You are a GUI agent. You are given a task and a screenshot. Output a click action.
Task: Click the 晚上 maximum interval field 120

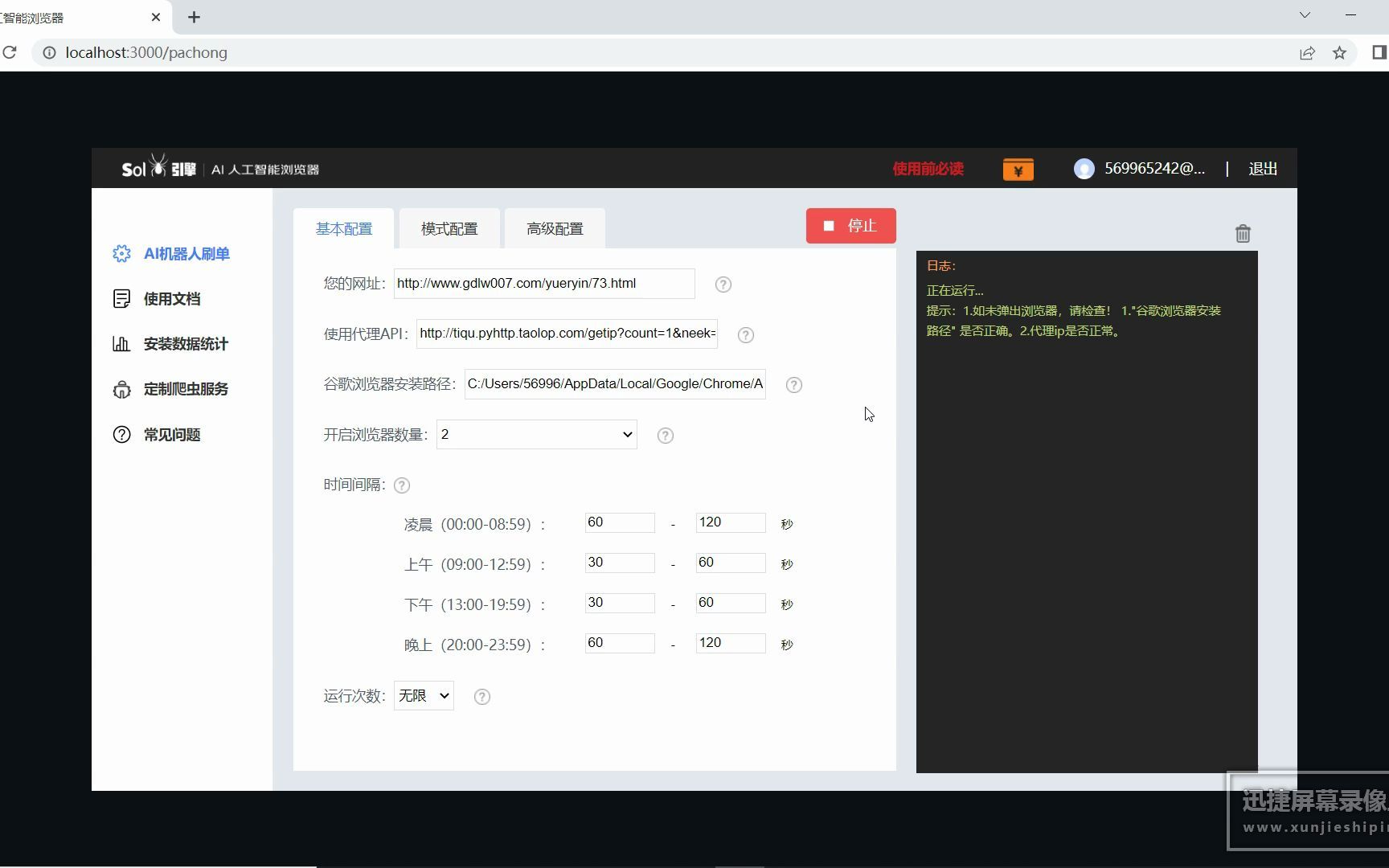(x=731, y=643)
